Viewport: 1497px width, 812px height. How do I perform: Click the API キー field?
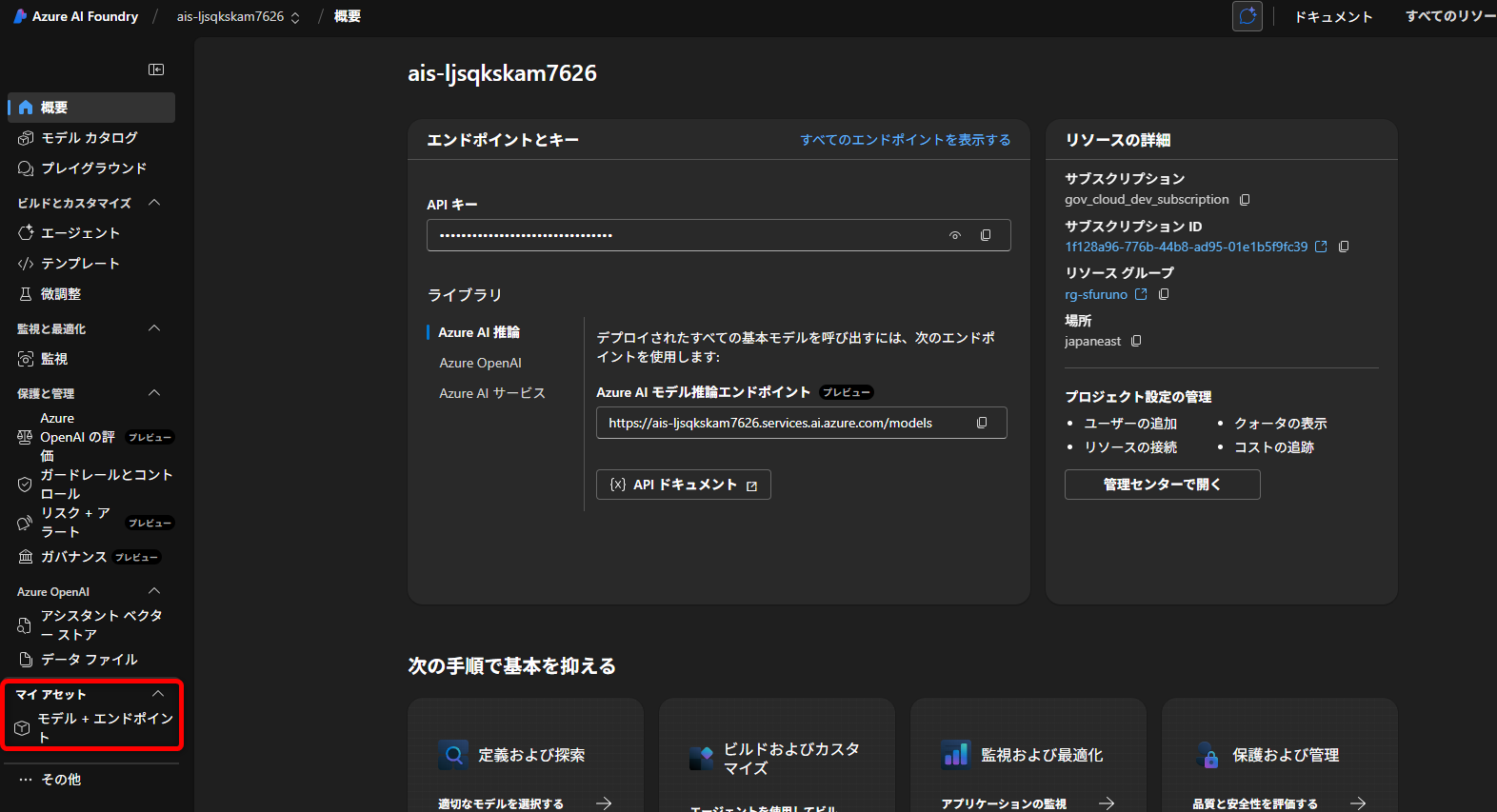click(718, 235)
